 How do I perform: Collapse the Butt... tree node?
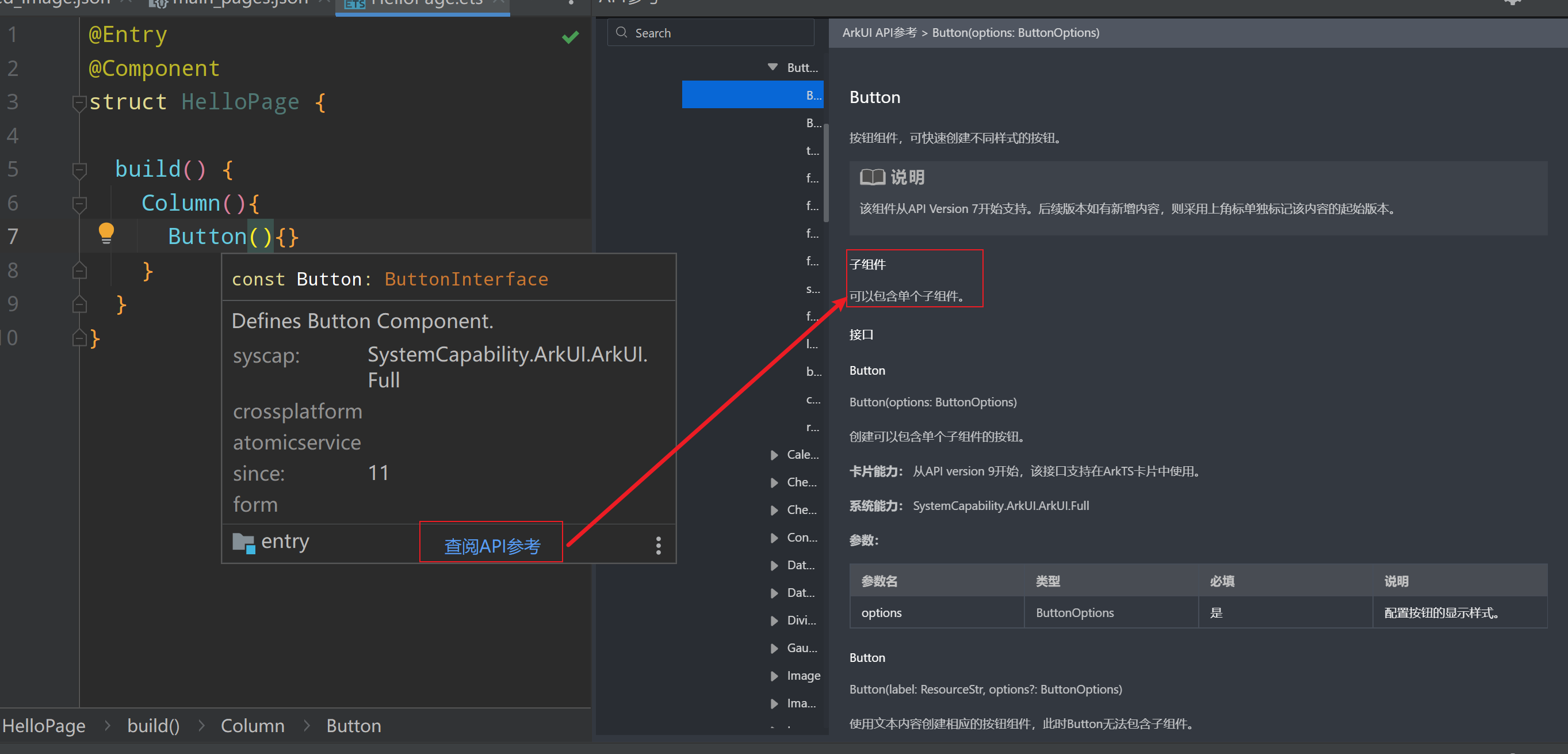click(772, 67)
